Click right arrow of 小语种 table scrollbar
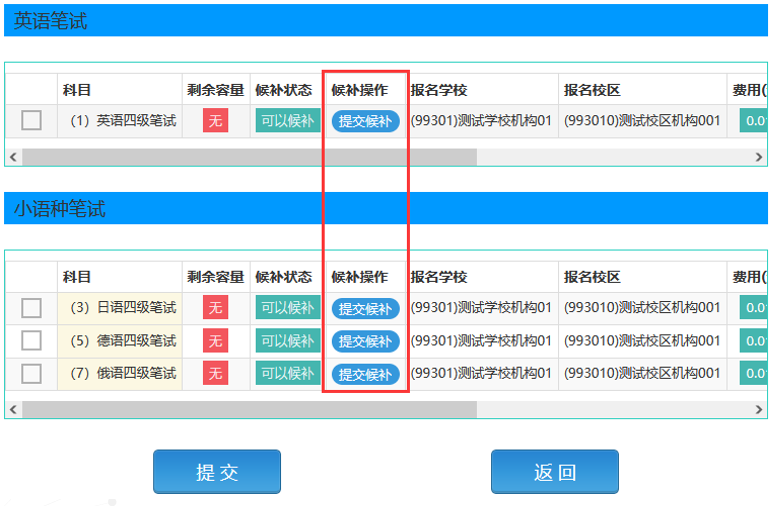The height and width of the screenshot is (506, 769). click(x=759, y=409)
